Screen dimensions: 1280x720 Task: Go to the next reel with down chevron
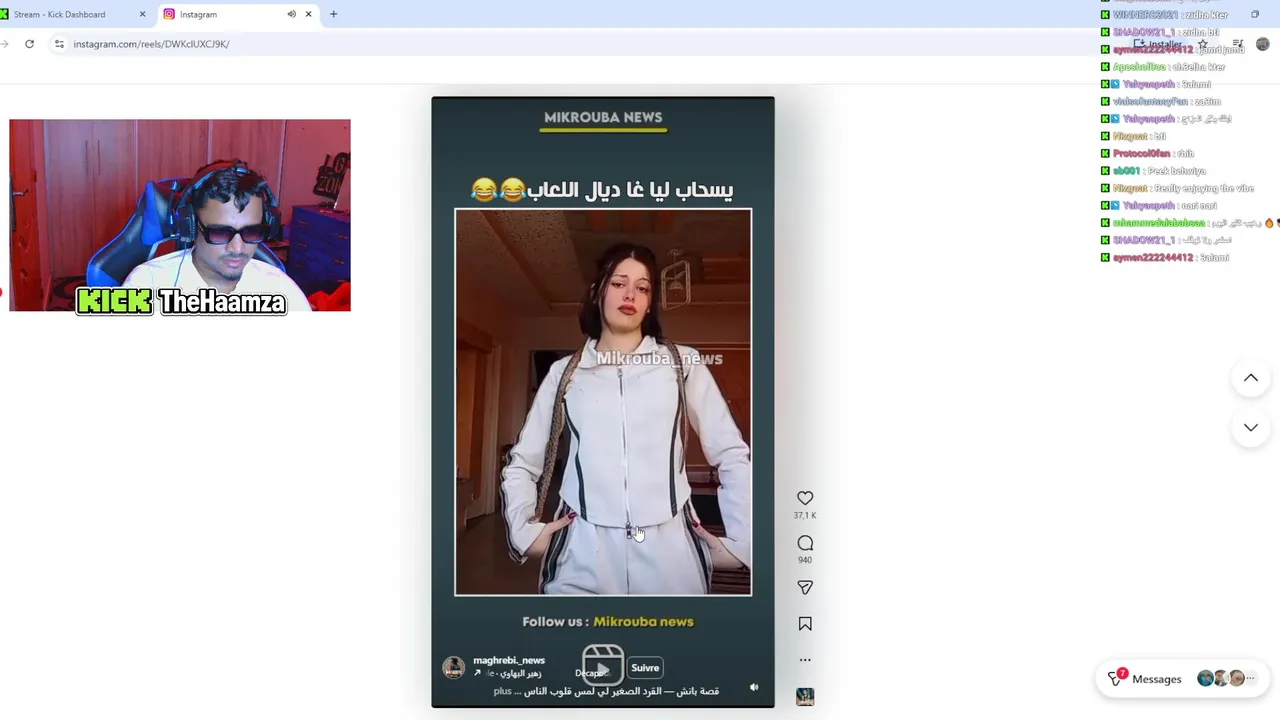click(x=1251, y=427)
